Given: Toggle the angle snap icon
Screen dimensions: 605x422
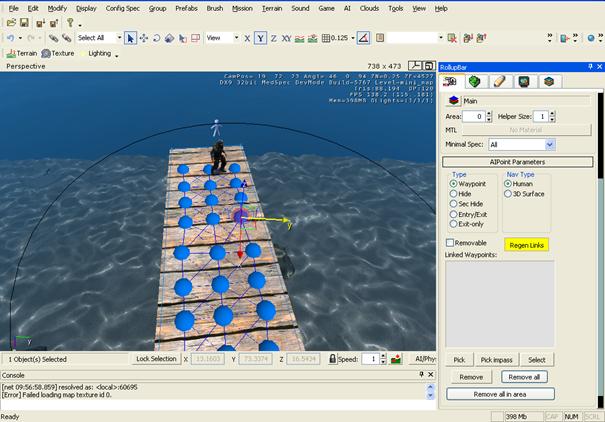Looking at the screenshot, I should coord(363,38).
